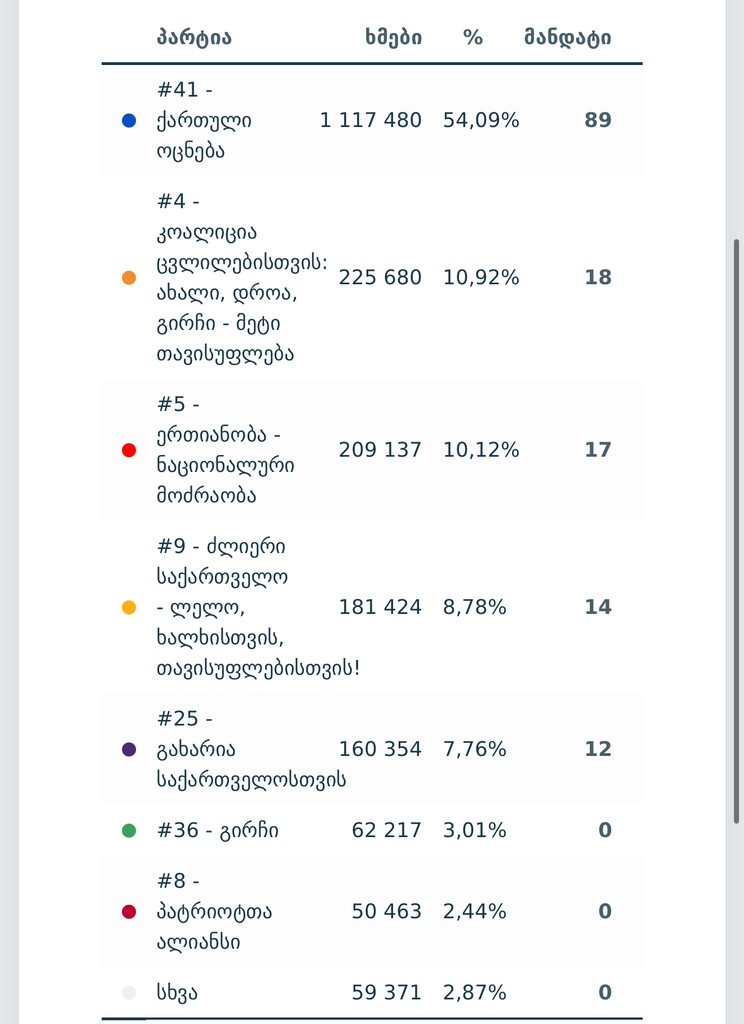Click the მანდატი column header
This screenshot has height=1024, width=744.
click(x=568, y=37)
